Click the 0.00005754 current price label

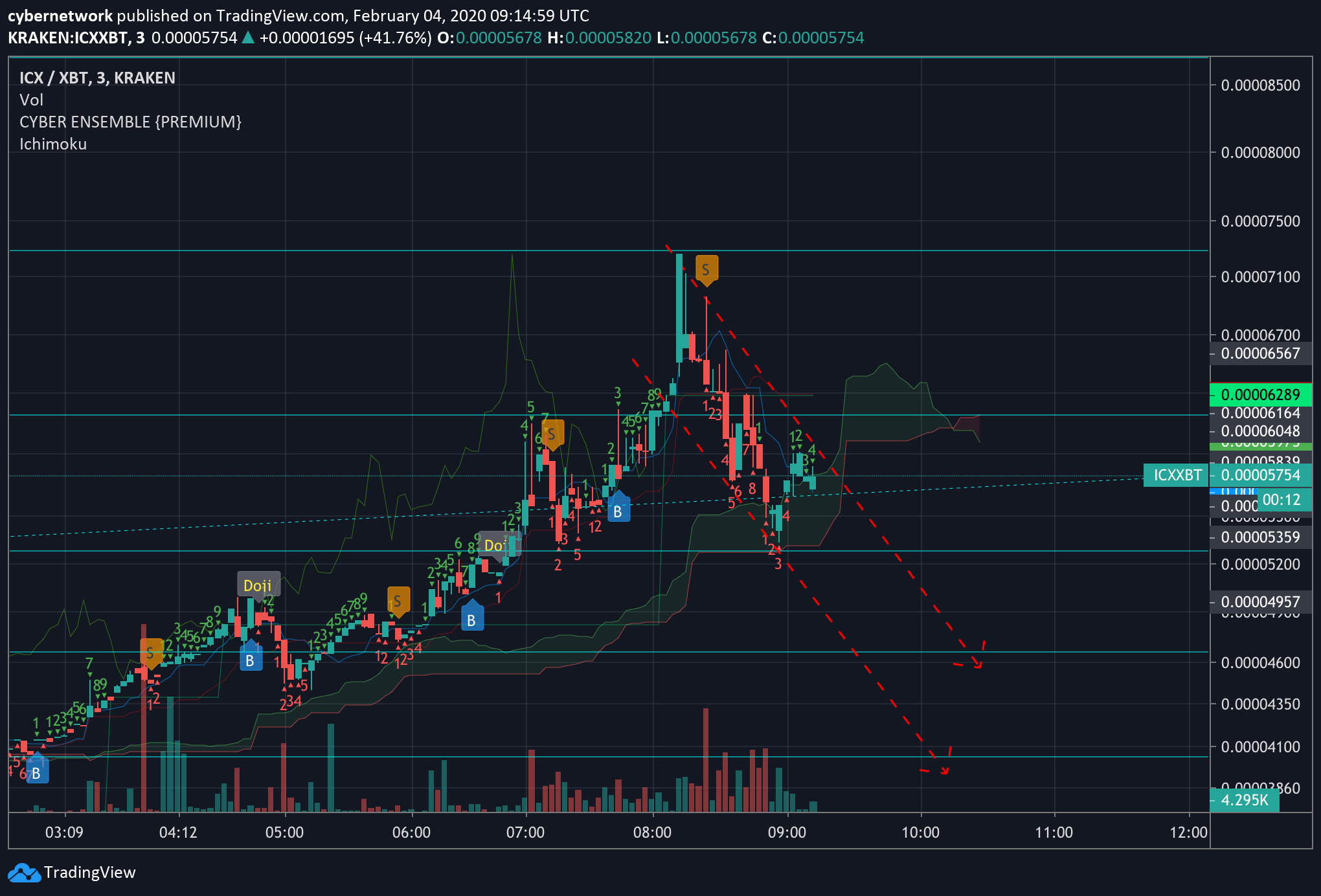point(1261,475)
